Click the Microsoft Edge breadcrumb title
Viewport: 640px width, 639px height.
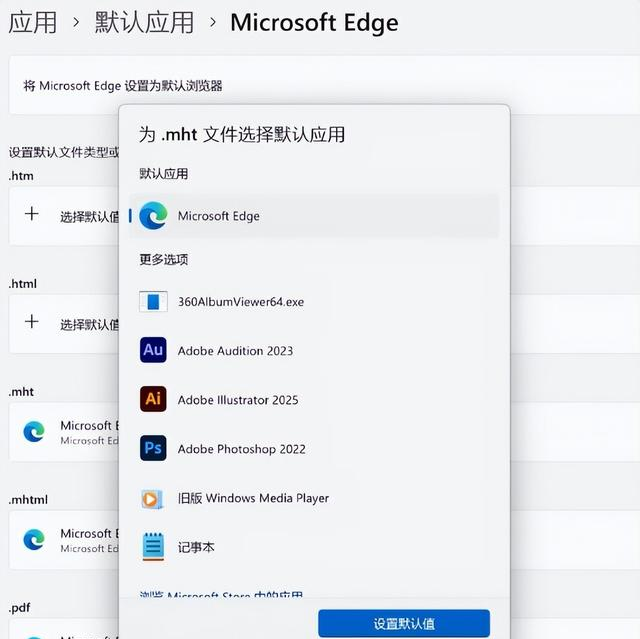314,23
